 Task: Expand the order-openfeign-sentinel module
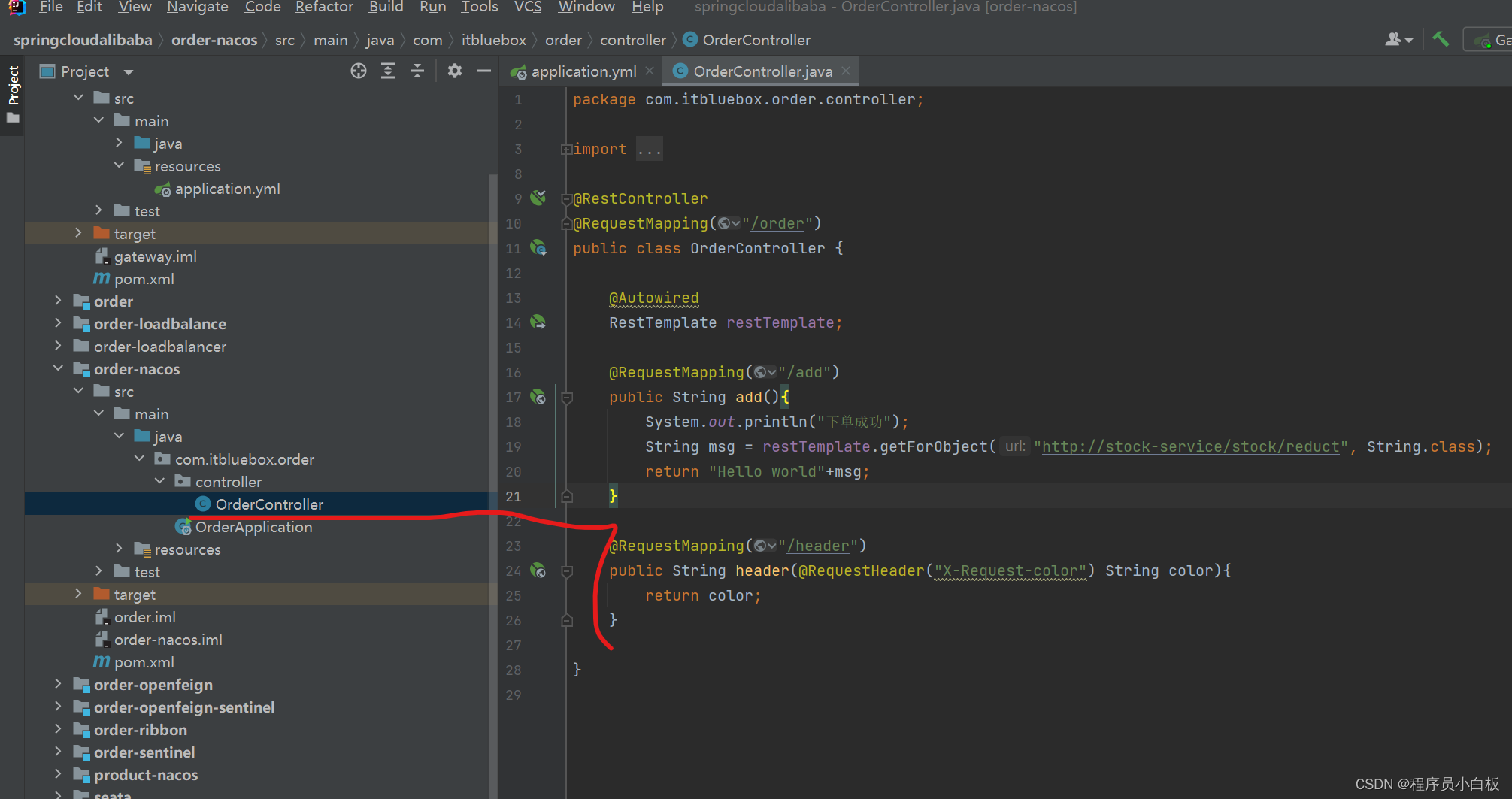click(58, 707)
